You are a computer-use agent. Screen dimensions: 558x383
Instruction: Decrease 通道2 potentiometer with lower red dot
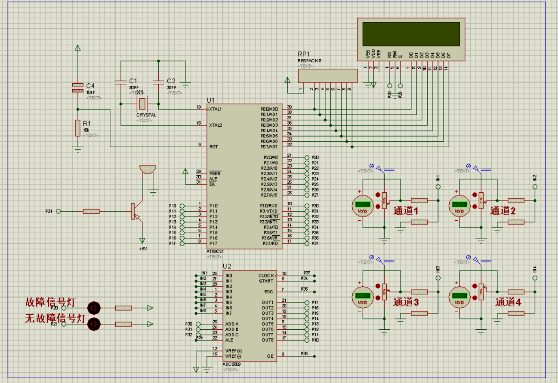474,206
